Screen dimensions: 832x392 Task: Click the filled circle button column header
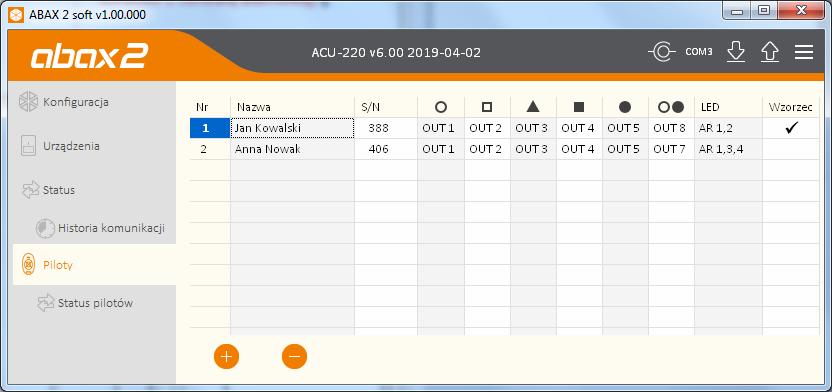(x=625, y=107)
